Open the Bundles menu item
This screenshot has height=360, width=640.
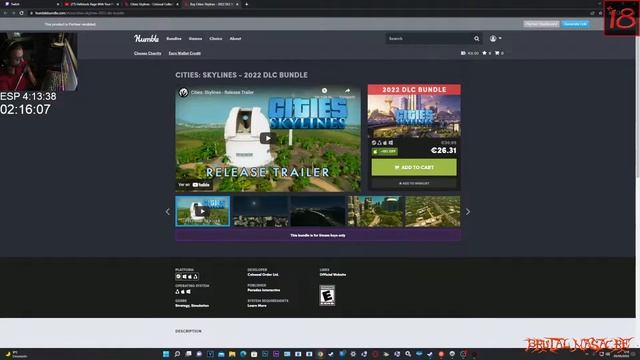pos(173,38)
